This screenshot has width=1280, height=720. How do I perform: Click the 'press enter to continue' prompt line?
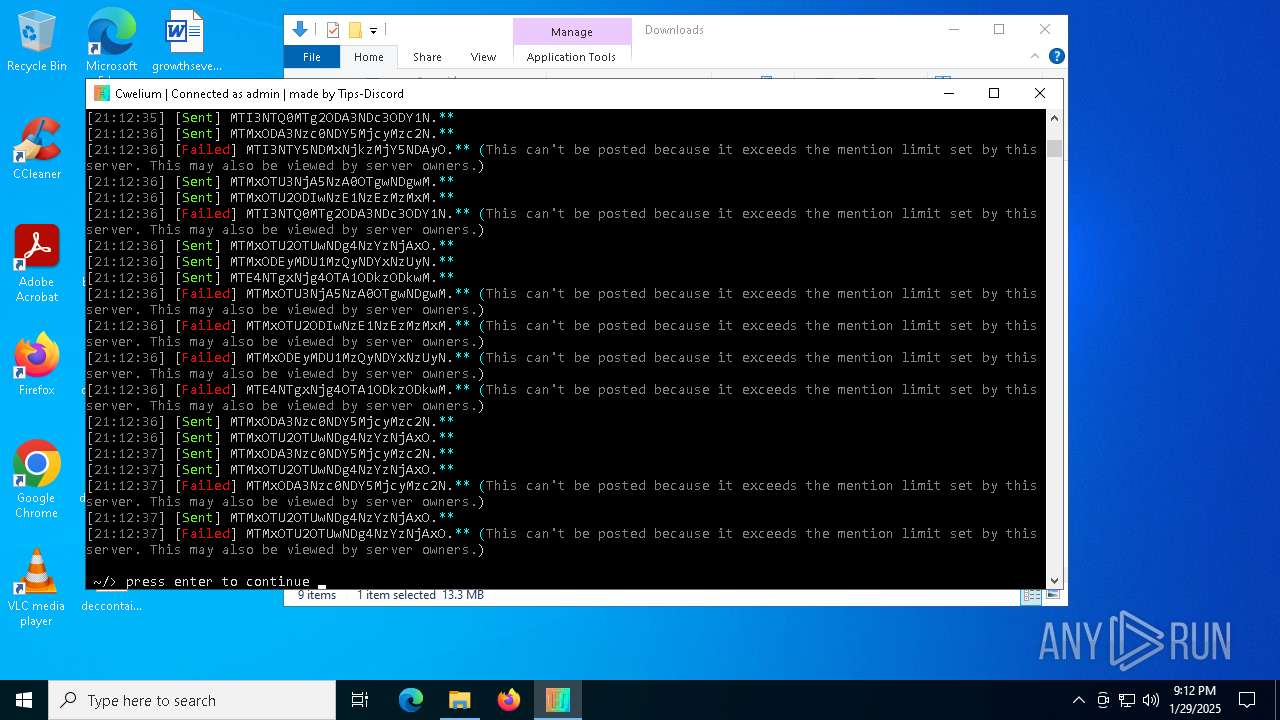[x=218, y=581]
